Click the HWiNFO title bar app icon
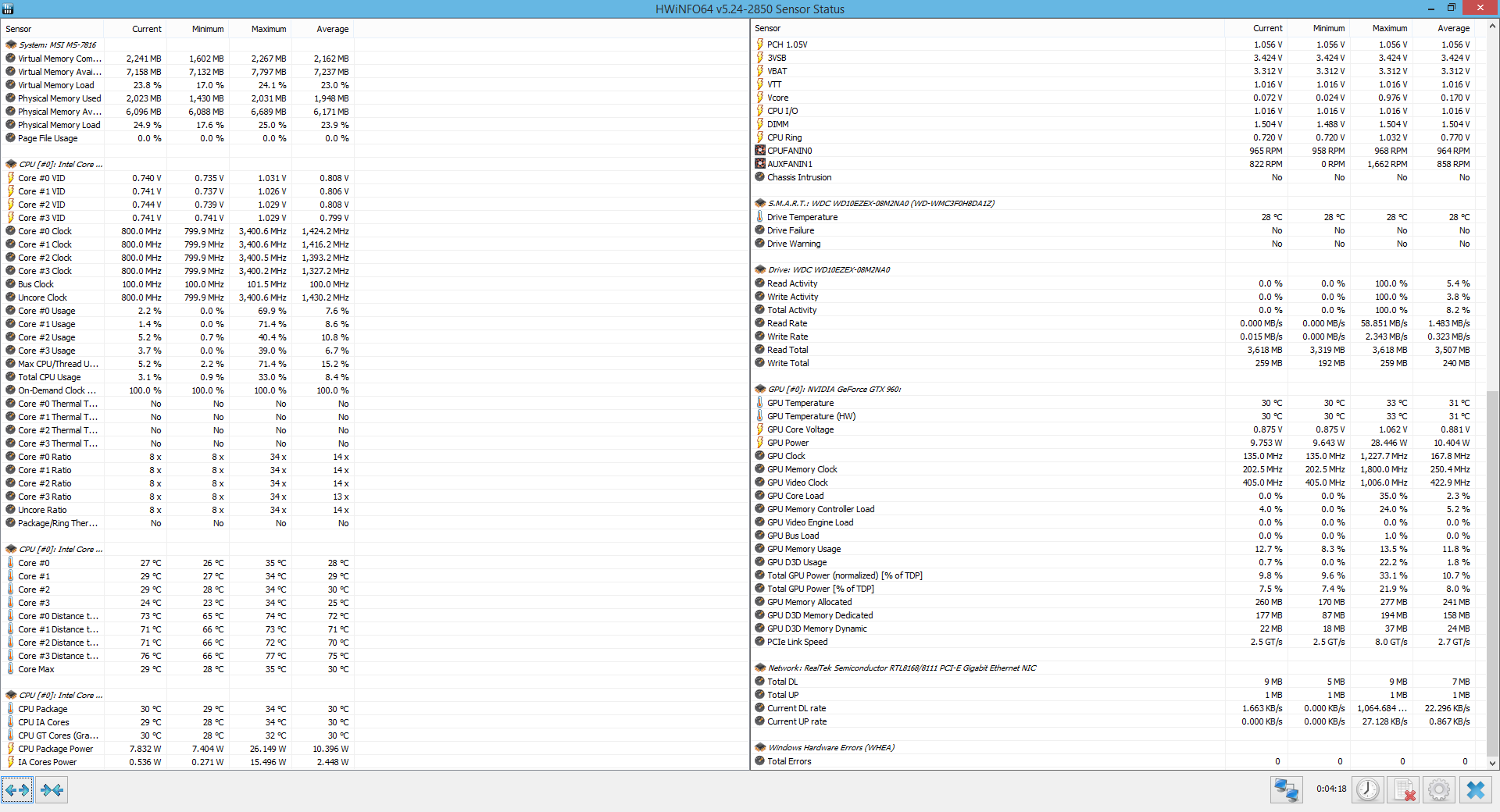Viewport: 1500px width, 812px height. pos(8,9)
